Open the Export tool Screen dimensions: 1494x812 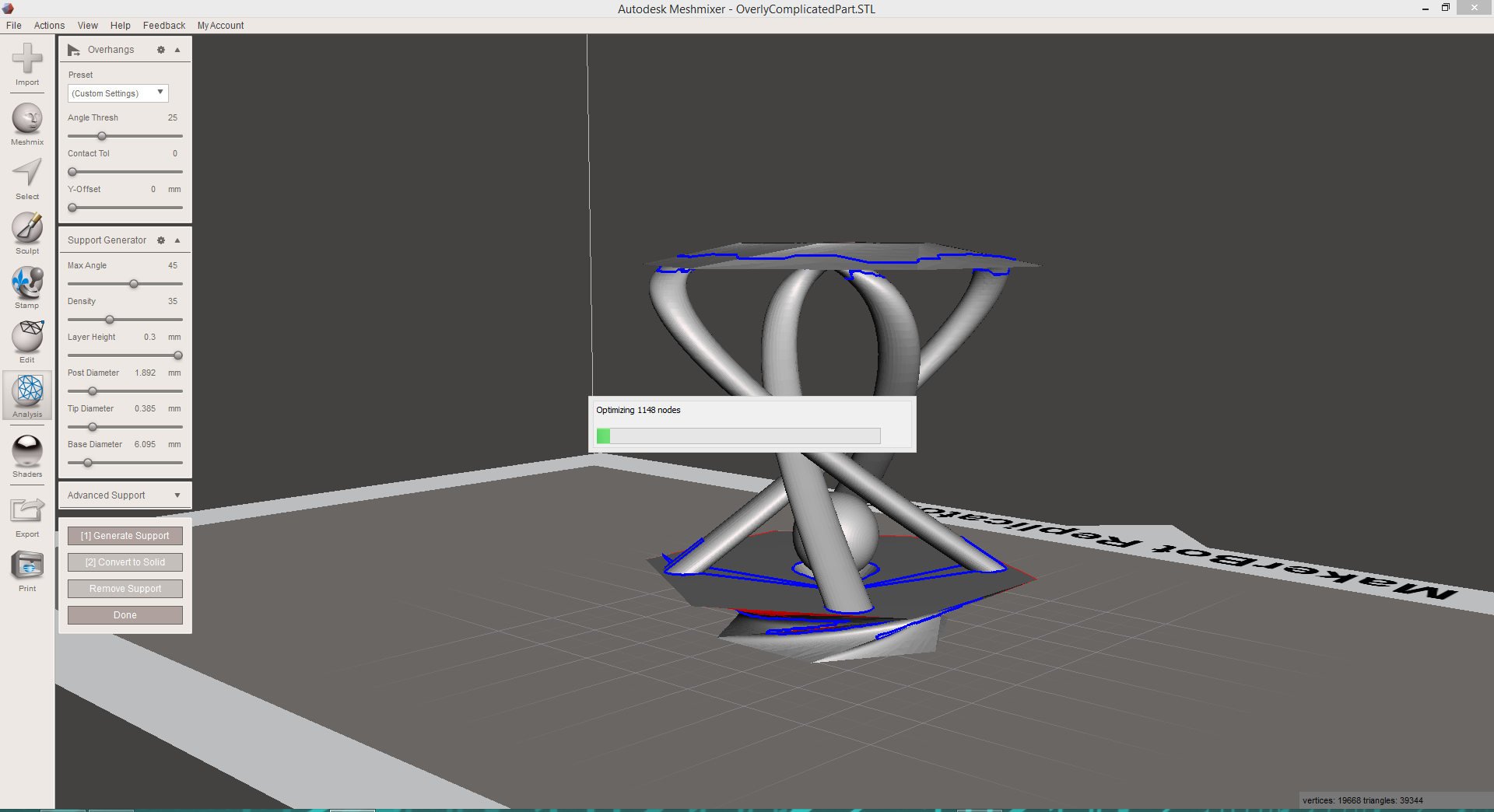(27, 516)
